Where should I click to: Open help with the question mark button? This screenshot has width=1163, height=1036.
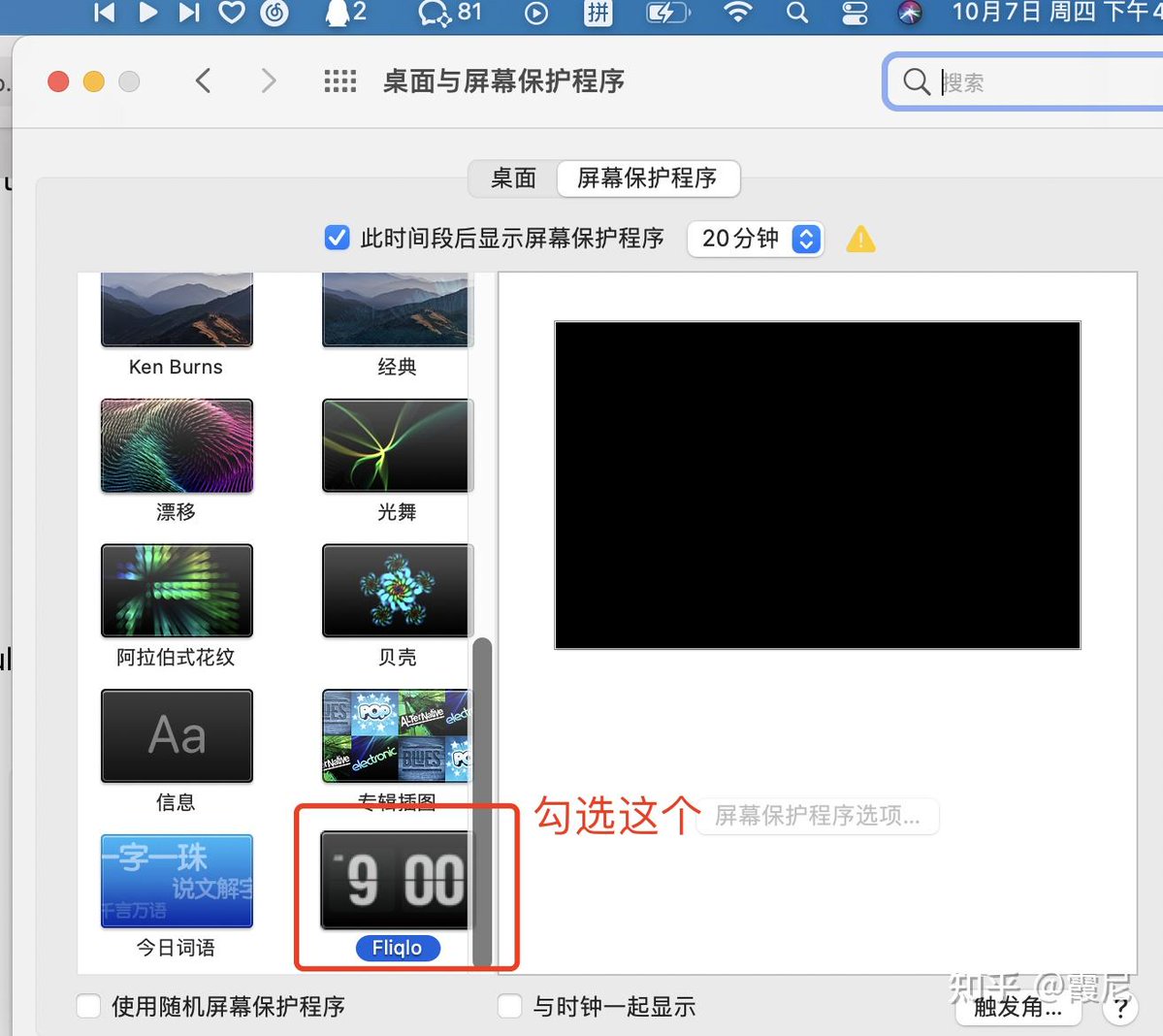pyautogui.click(x=1120, y=1007)
